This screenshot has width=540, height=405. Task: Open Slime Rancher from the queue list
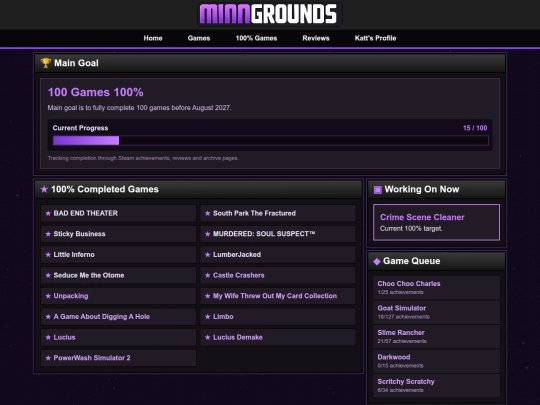point(436,336)
